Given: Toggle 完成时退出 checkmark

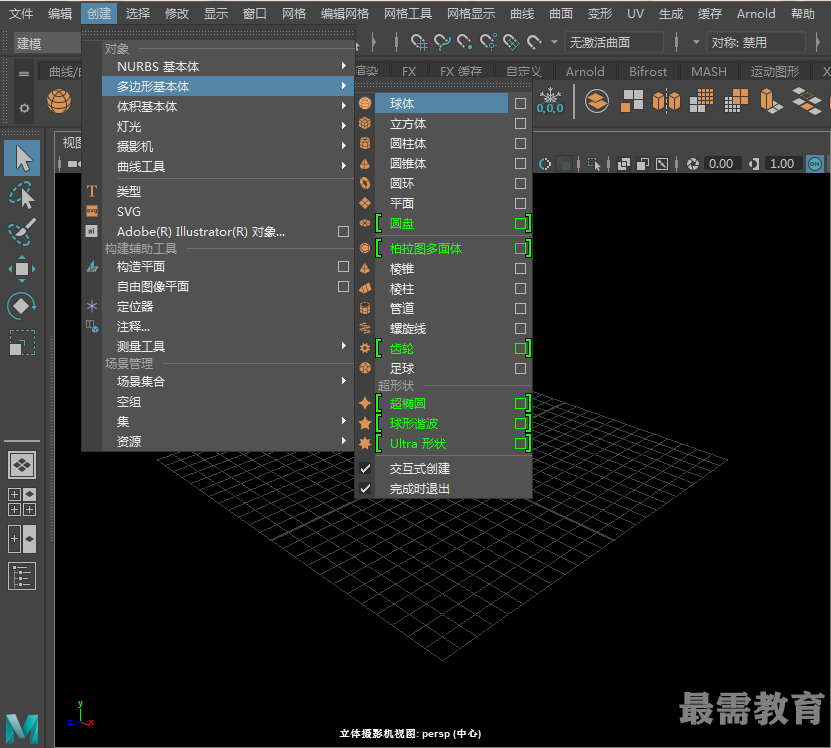Looking at the screenshot, I should [x=365, y=488].
